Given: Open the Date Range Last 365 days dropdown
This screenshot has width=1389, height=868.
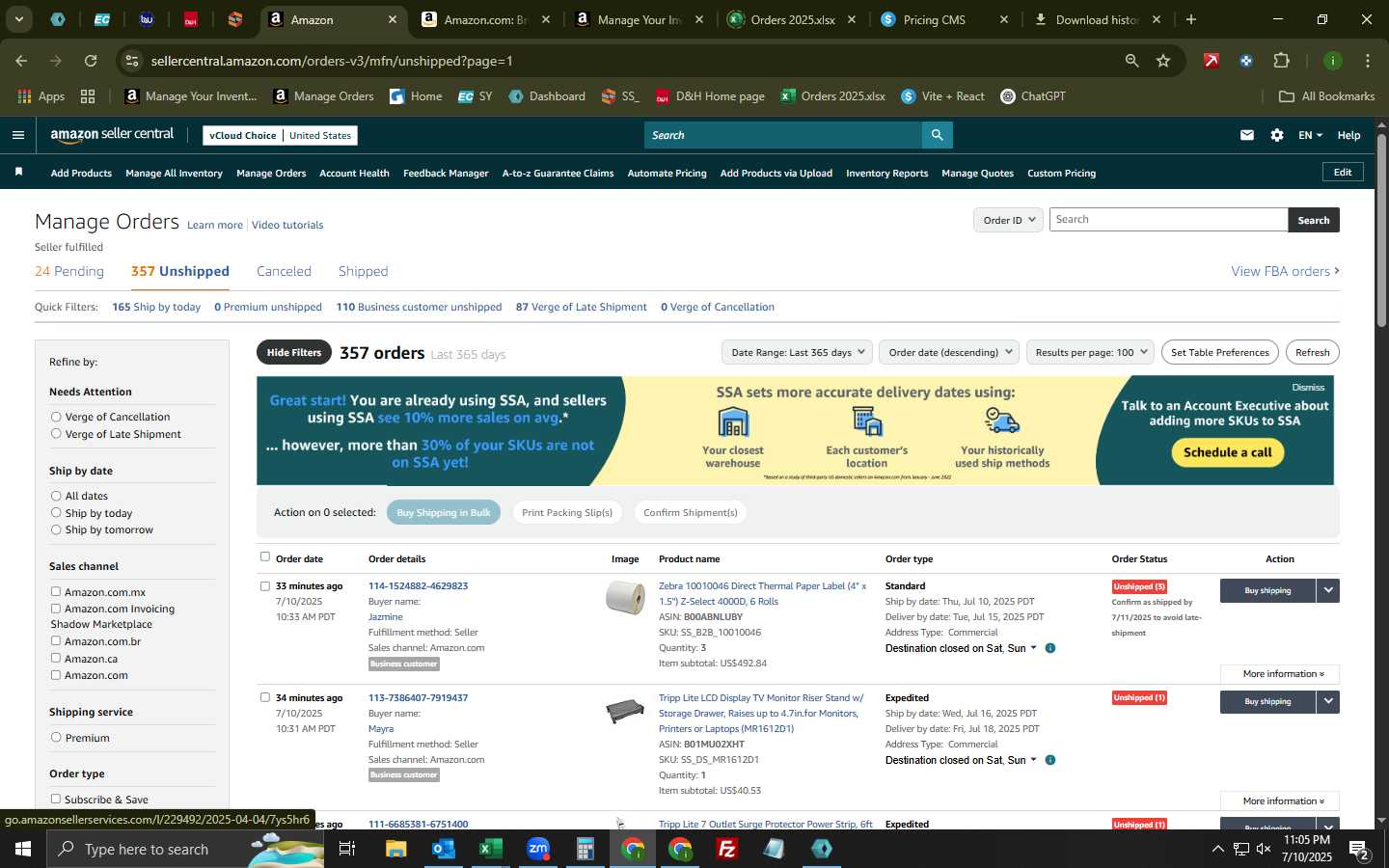Looking at the screenshot, I should pyautogui.click(x=797, y=352).
